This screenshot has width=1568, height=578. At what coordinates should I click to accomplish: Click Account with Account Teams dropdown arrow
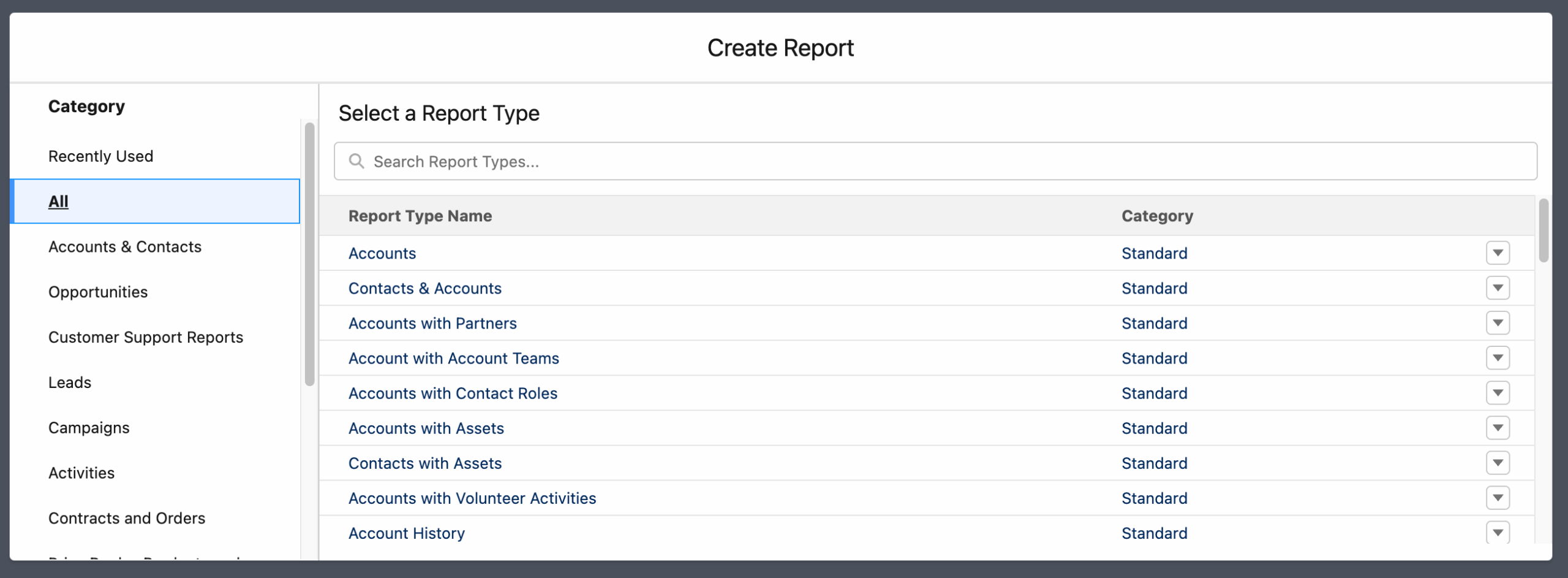[1497, 358]
